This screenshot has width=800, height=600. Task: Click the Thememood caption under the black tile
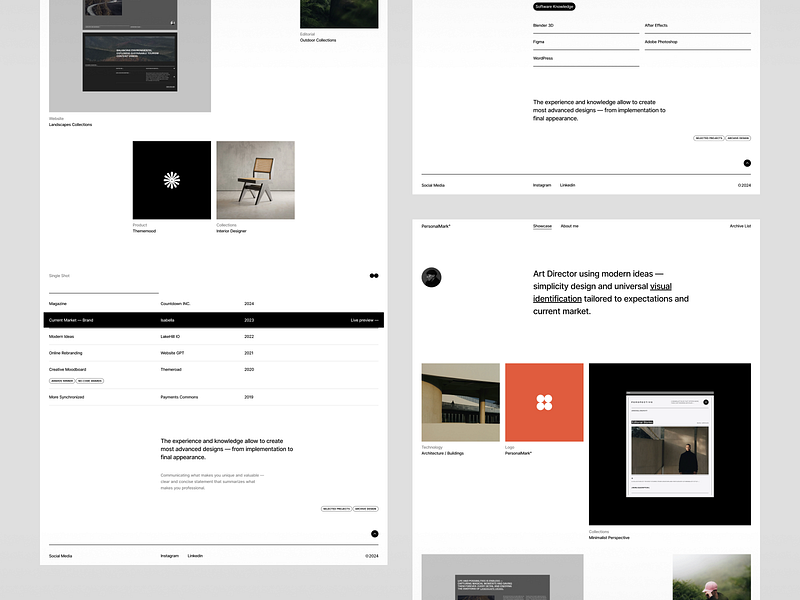[144, 231]
